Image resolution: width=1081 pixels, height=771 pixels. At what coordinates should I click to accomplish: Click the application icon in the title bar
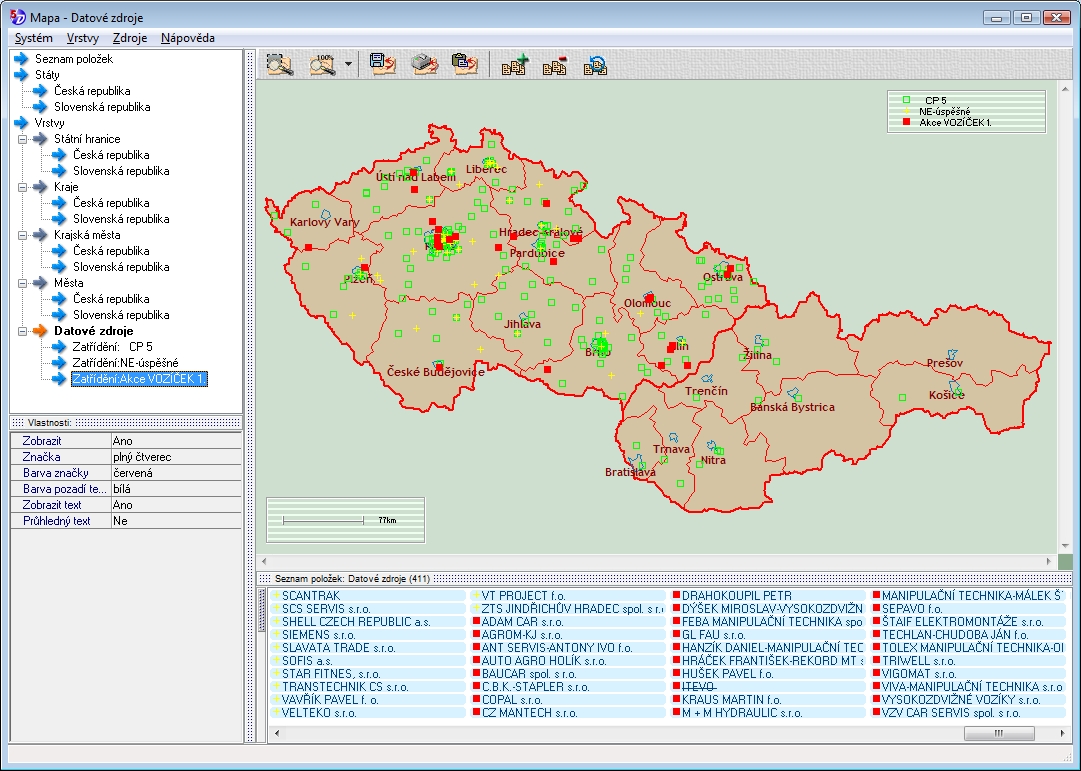(17, 17)
